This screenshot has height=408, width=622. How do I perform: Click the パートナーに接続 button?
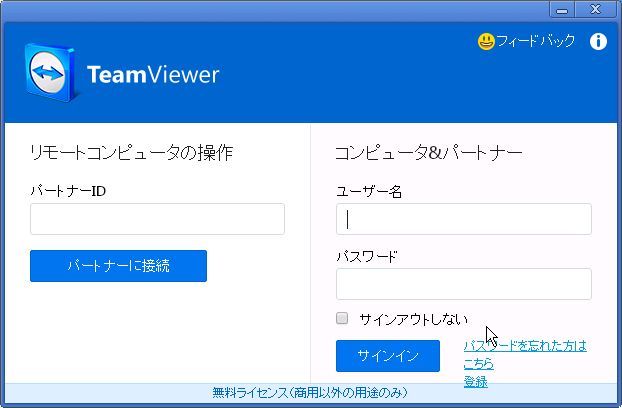point(118,266)
